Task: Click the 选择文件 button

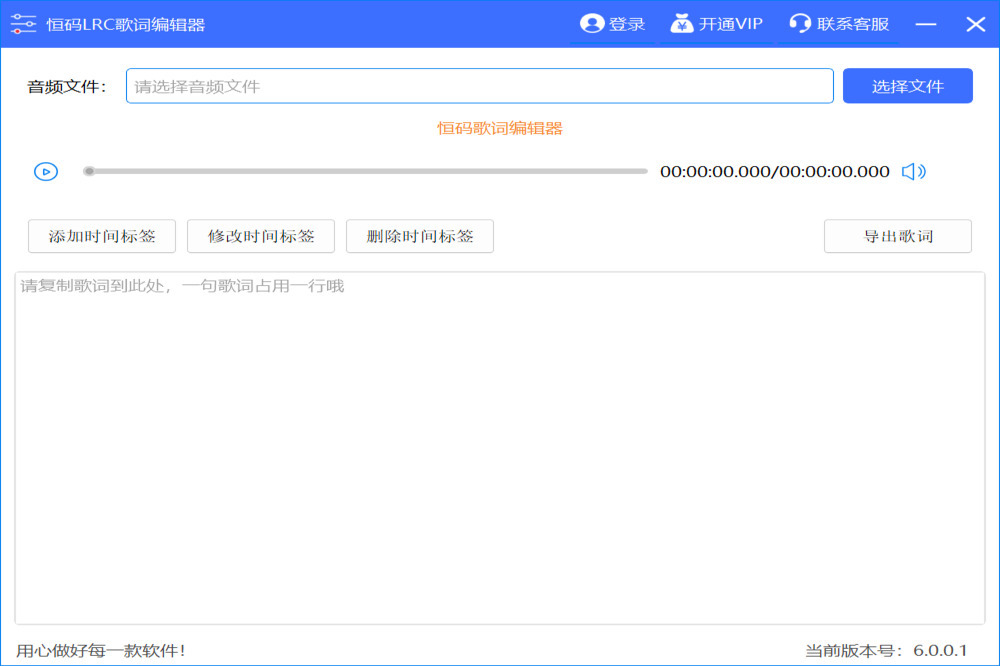Action: pos(907,86)
